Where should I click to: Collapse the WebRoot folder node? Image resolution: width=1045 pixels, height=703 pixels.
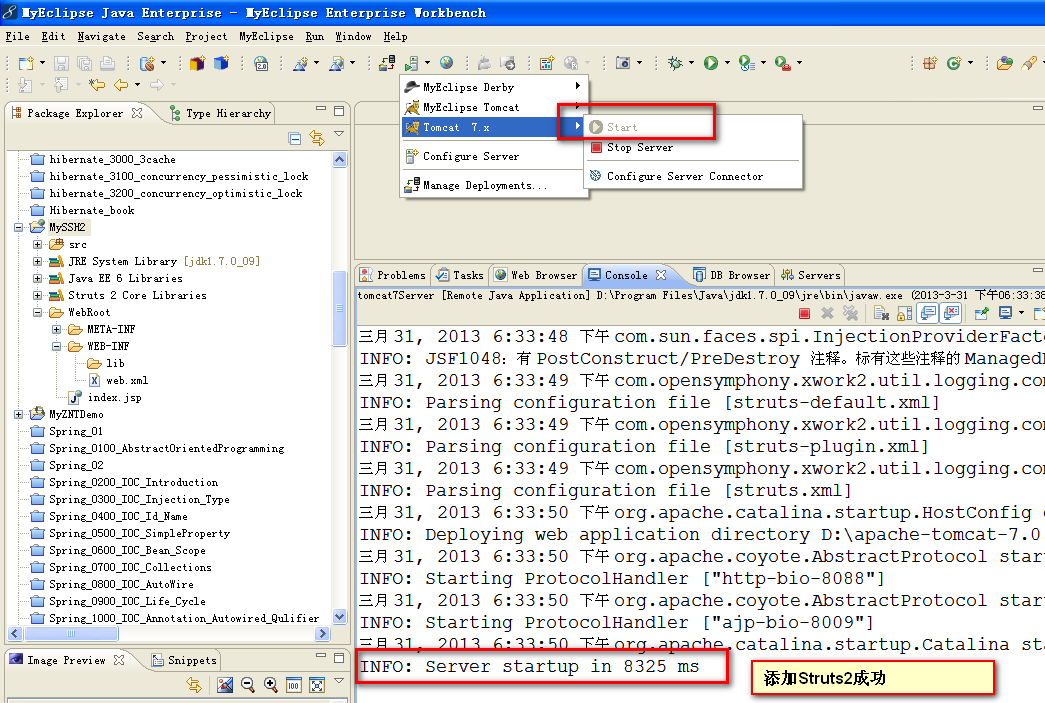point(37,313)
